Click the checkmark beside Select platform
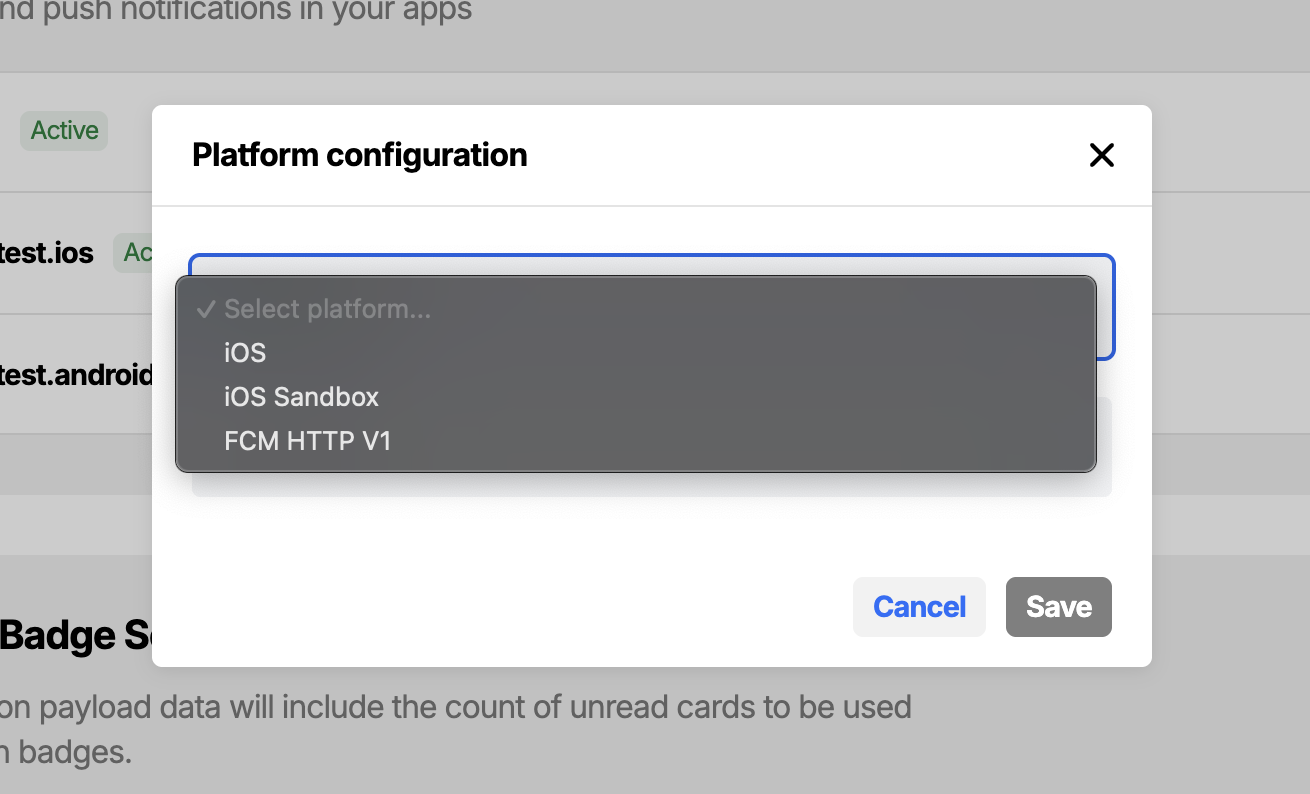Viewport: 1310px width, 794px height. tap(206, 309)
